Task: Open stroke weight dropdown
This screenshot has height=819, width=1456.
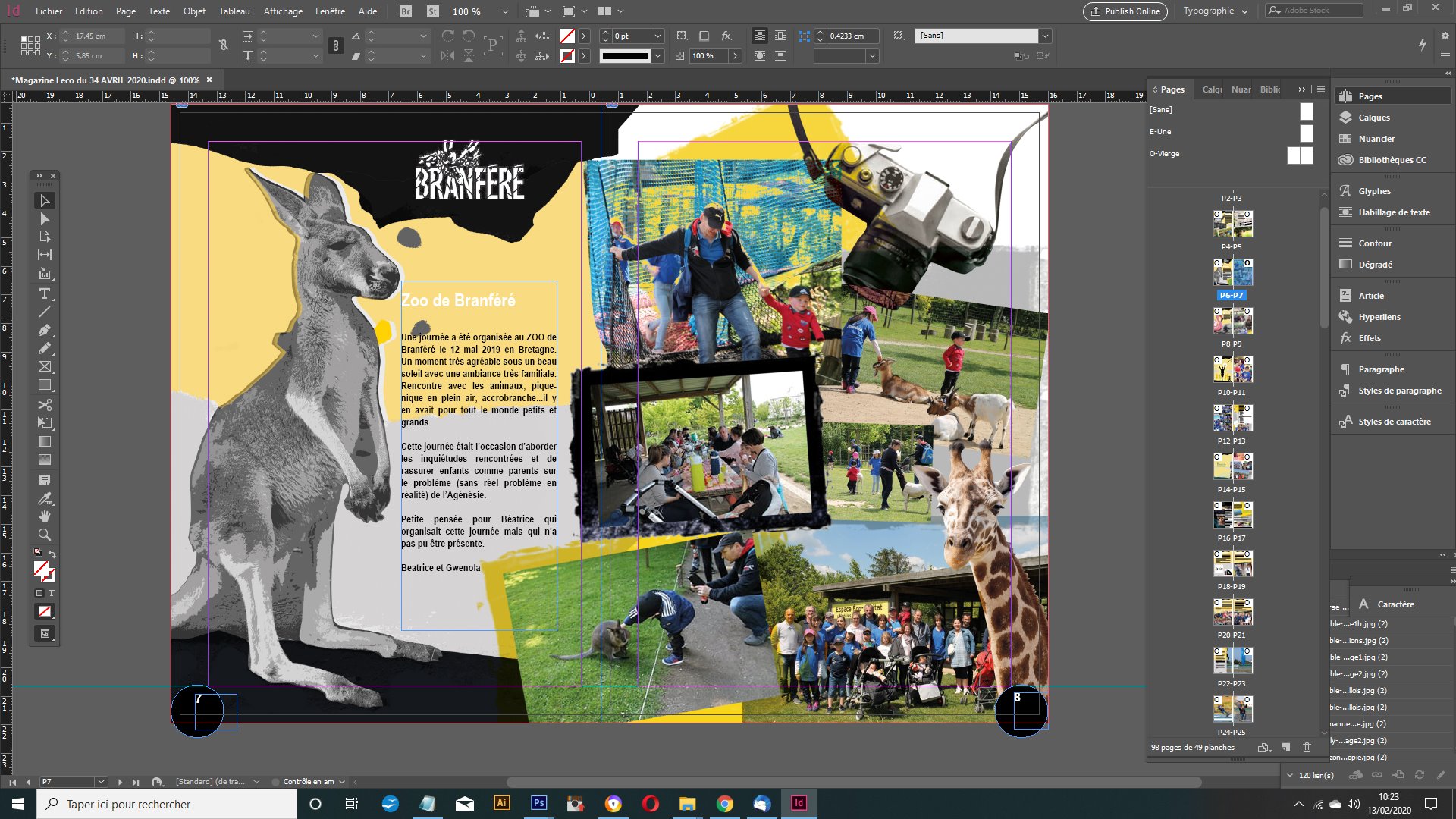Action: tap(657, 36)
